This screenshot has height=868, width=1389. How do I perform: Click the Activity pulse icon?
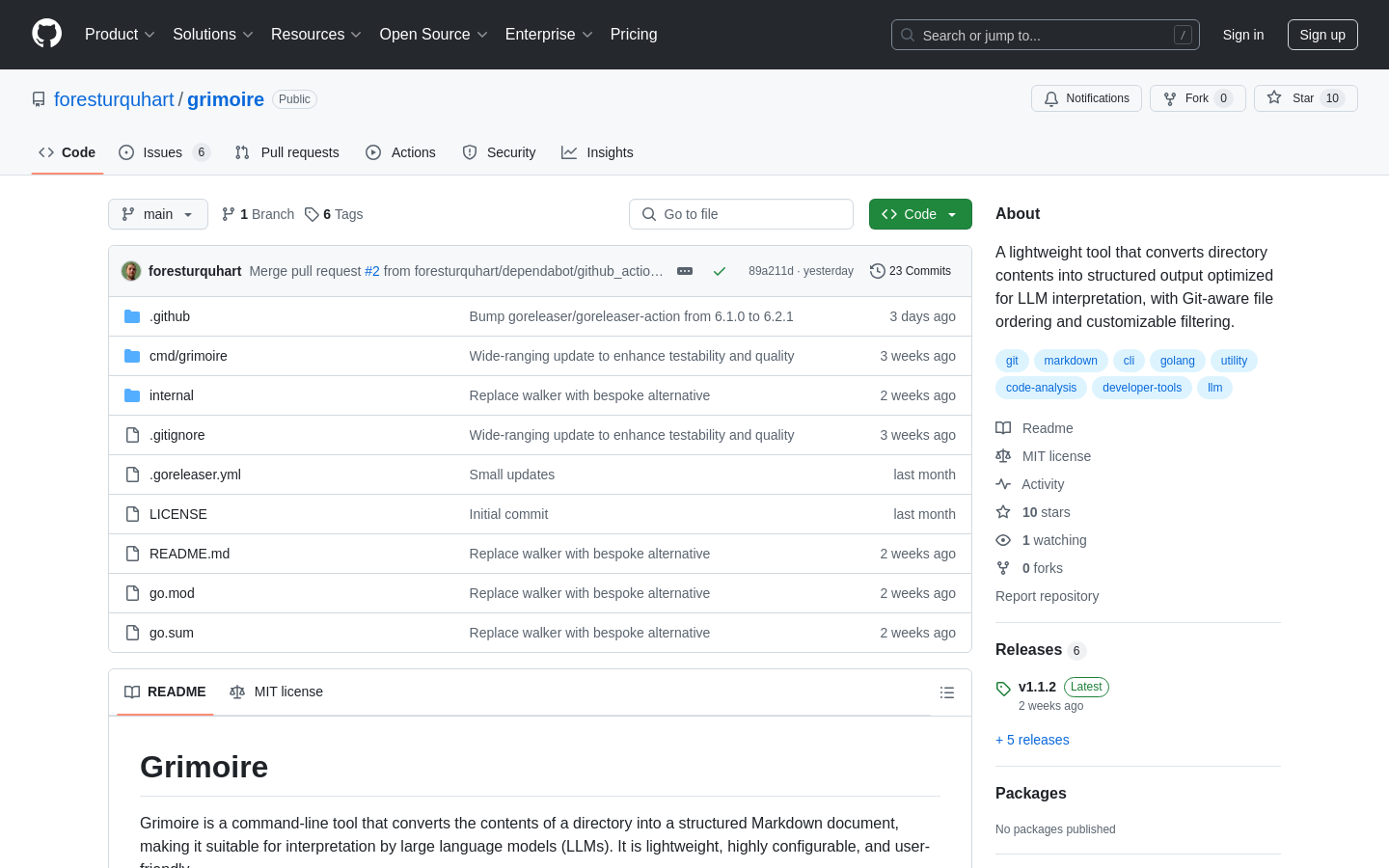pyautogui.click(x=1003, y=484)
